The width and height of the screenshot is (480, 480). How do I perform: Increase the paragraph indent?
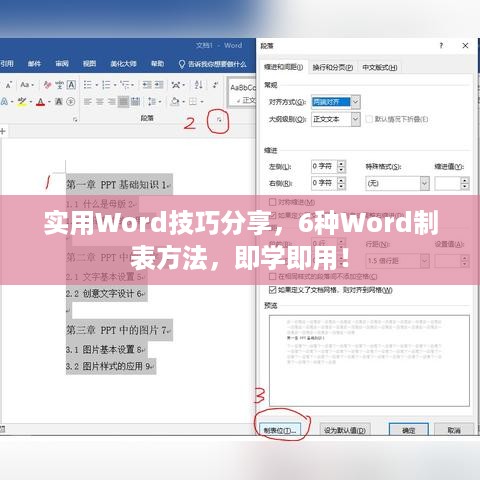coord(159,85)
